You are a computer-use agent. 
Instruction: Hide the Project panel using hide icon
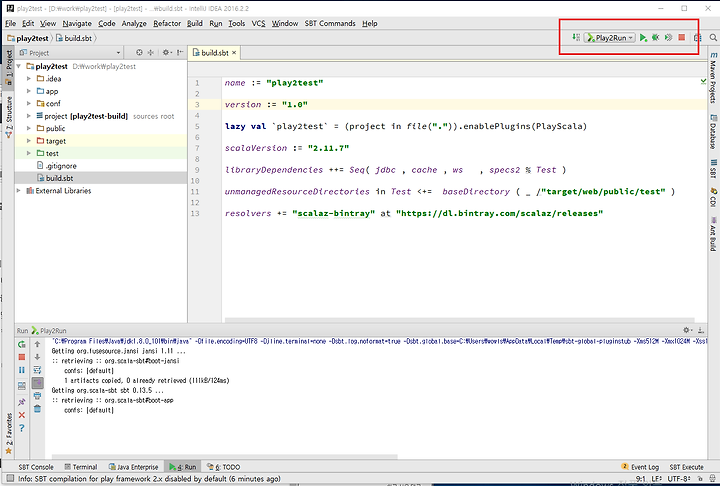(x=180, y=52)
